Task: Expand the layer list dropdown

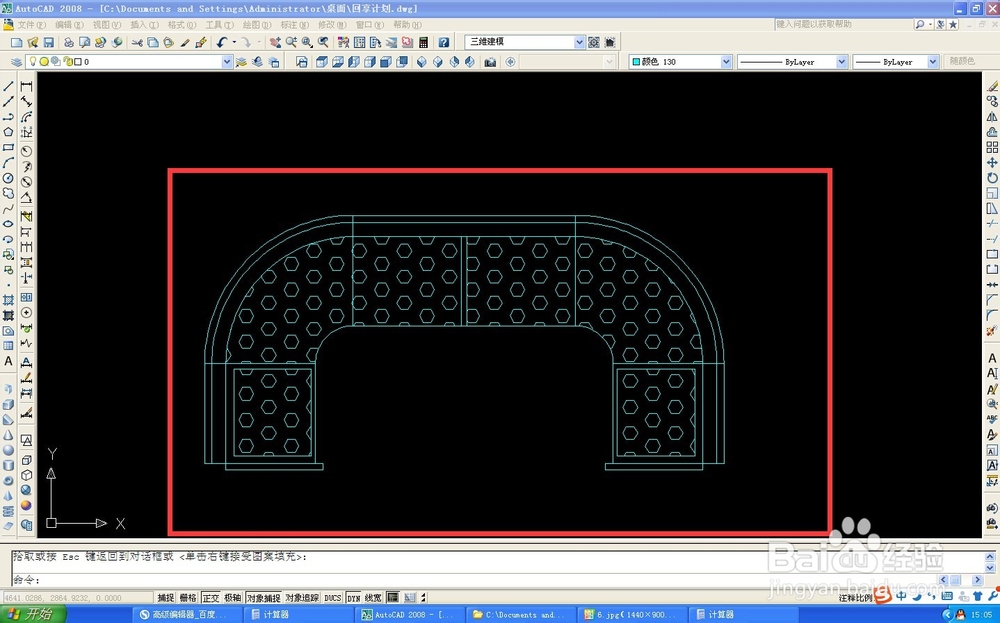Action: coord(227,62)
